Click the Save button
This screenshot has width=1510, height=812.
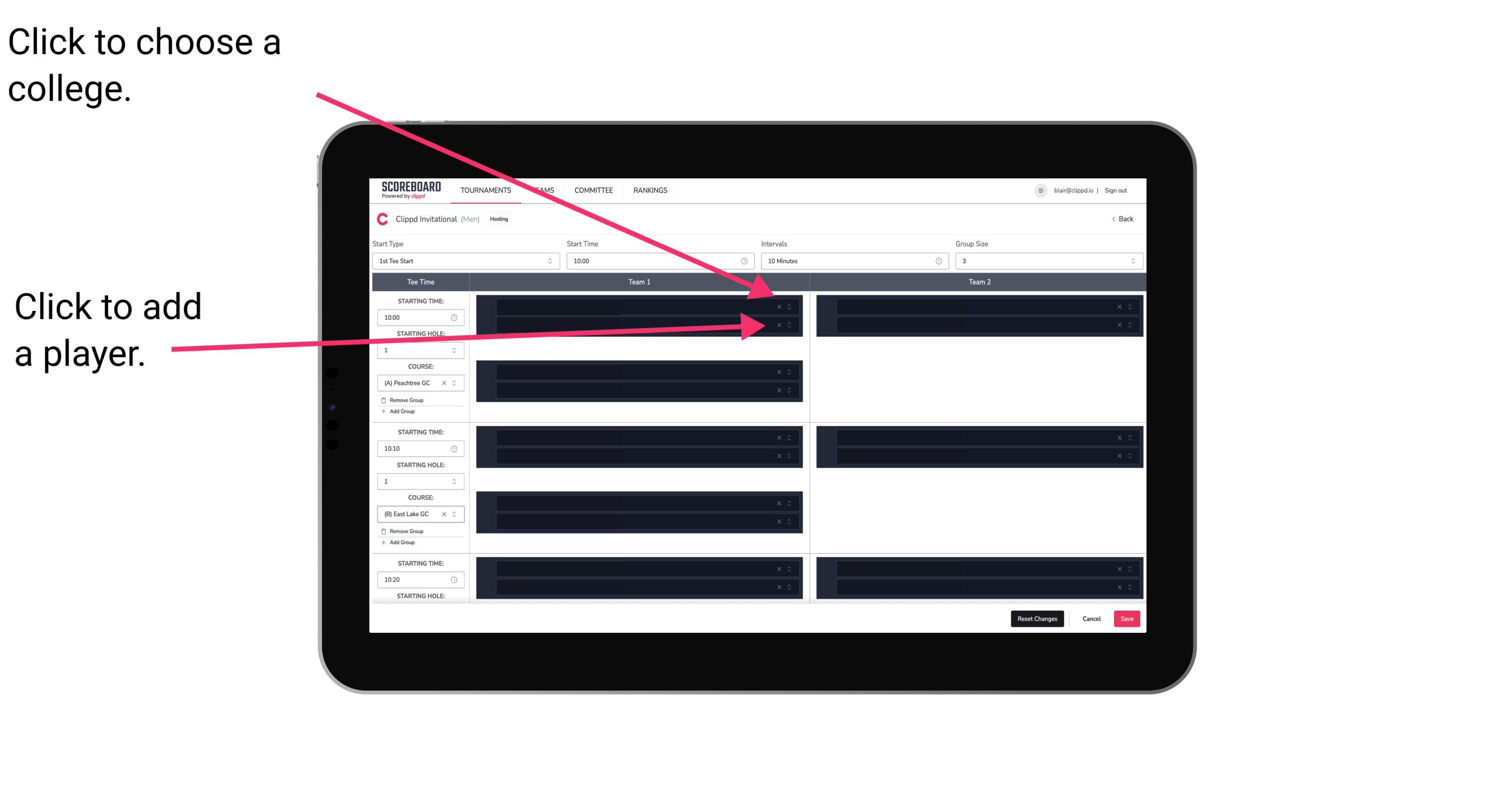(1128, 618)
